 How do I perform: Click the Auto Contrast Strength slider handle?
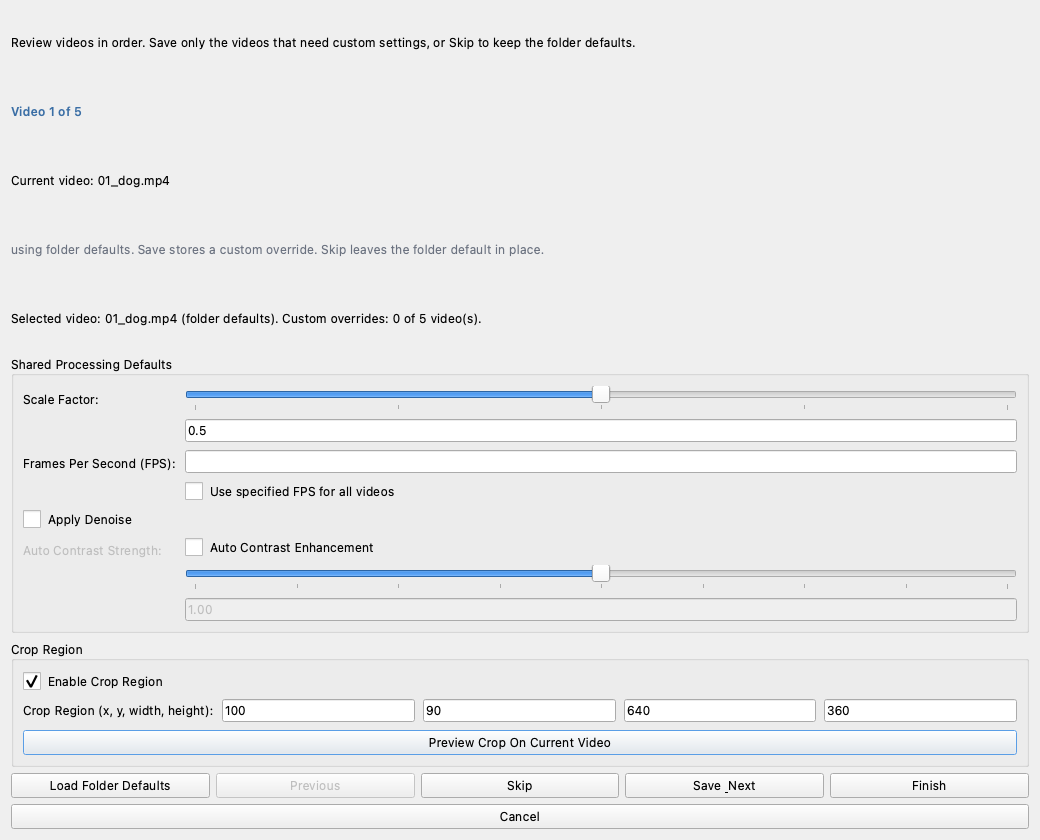point(601,572)
